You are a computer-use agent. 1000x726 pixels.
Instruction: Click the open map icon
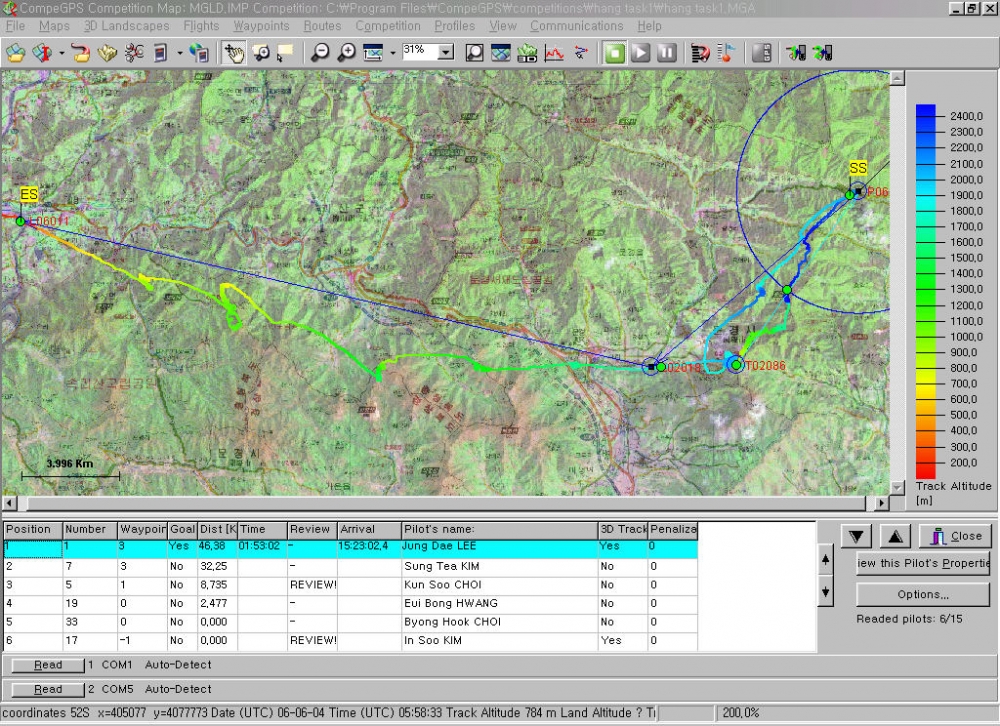(x=16, y=53)
